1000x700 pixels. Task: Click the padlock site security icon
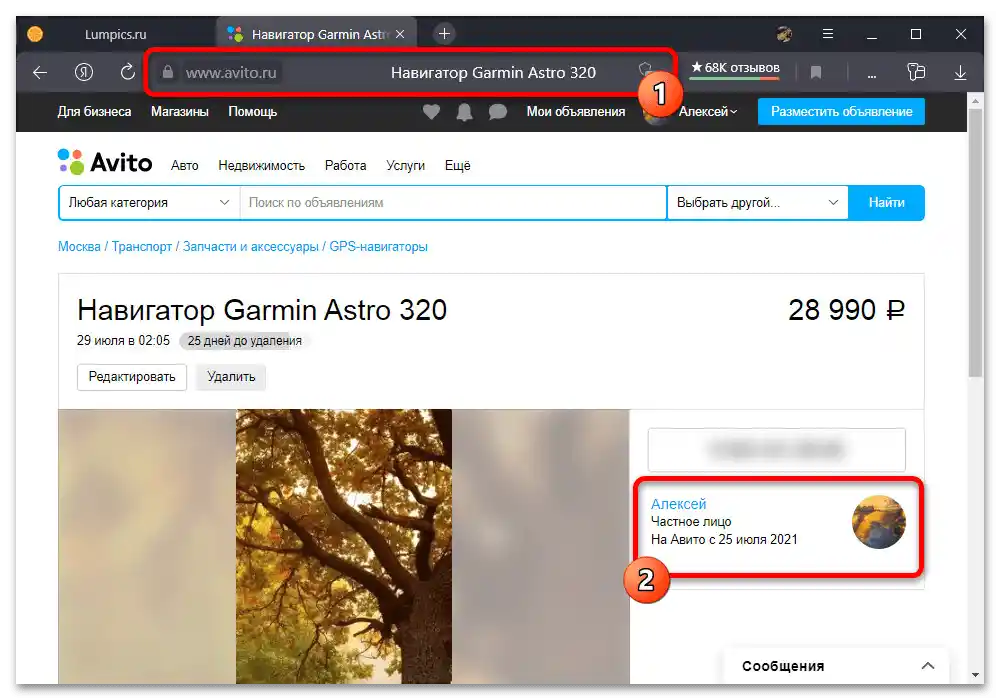click(x=168, y=72)
